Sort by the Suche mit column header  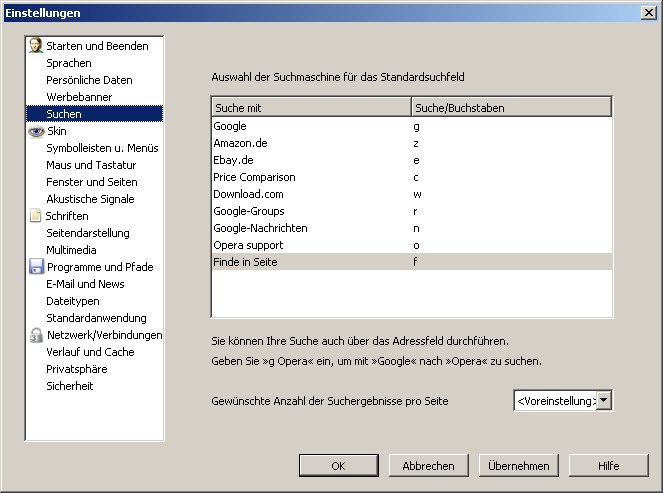pyautogui.click(x=312, y=107)
